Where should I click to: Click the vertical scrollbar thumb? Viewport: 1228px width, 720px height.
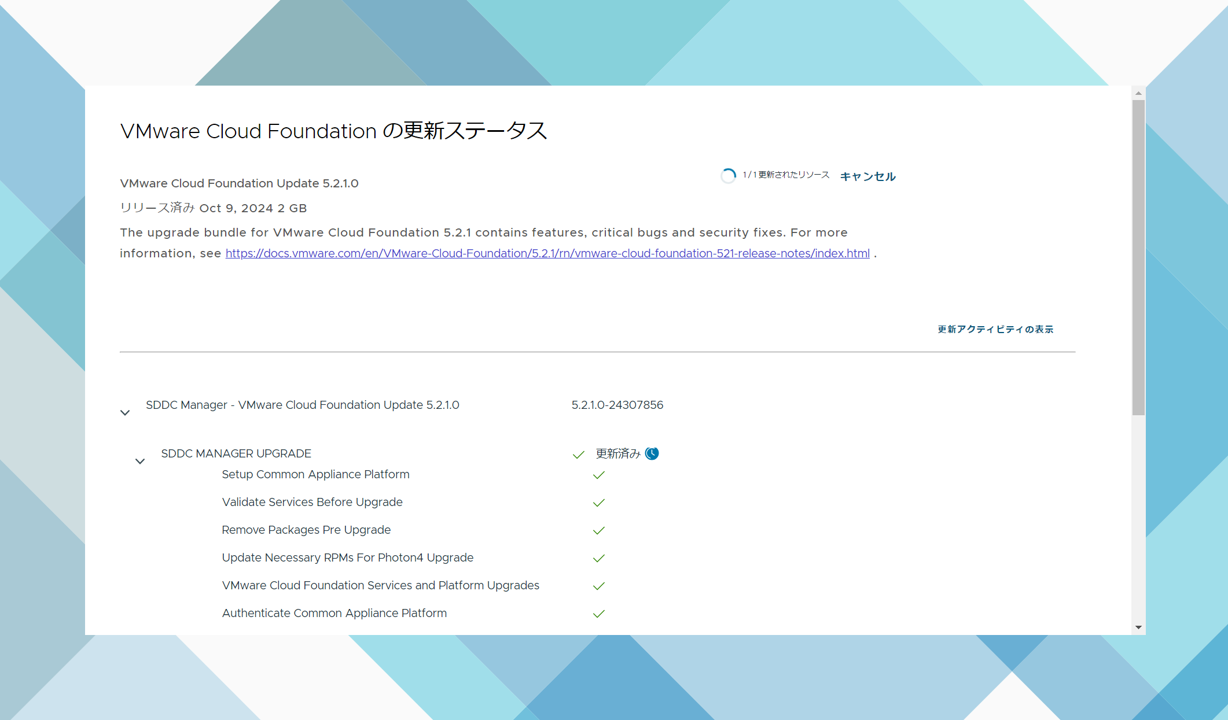1138,257
